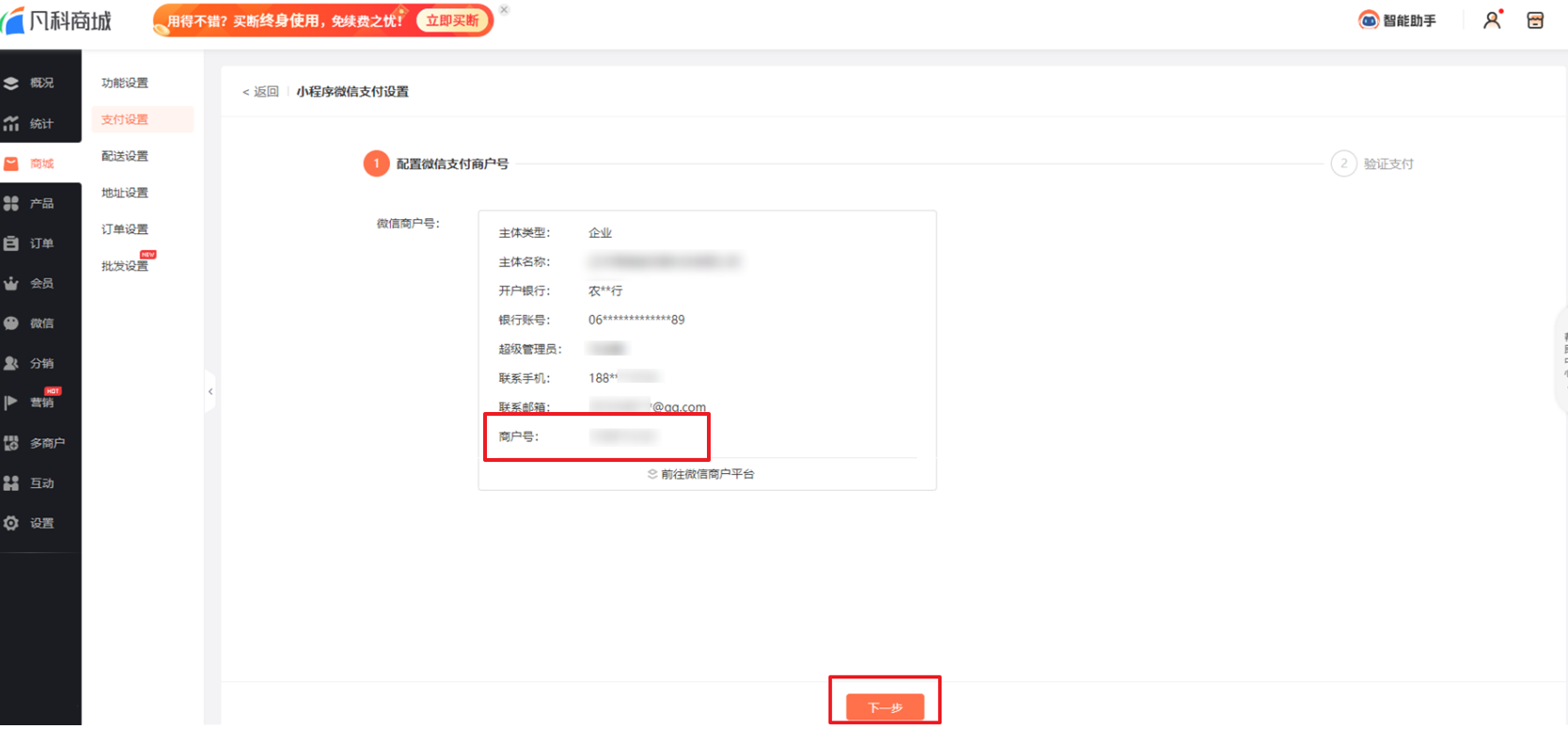Open the 分销 distribution icon

[x=11, y=363]
